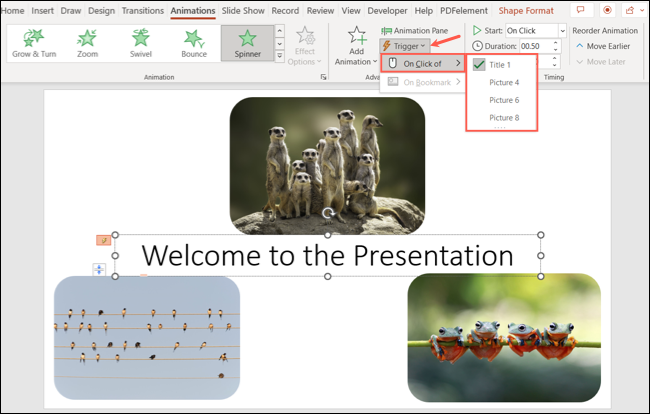This screenshot has height=414, width=650.
Task: Click the Record circle icon button
Action: pos(607,10)
